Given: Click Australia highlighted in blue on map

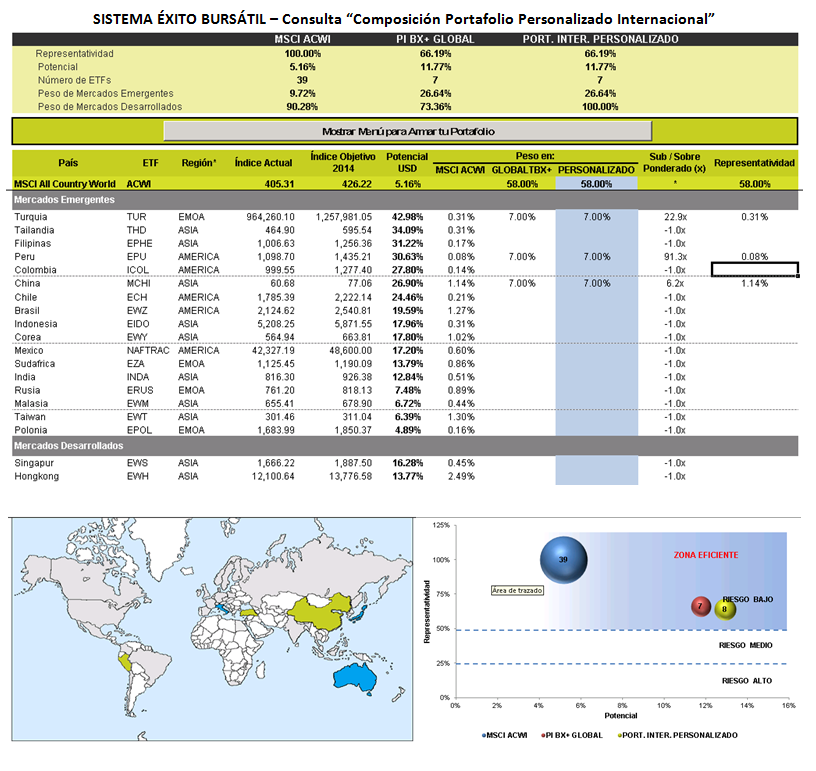Looking at the screenshot, I should point(354,677).
